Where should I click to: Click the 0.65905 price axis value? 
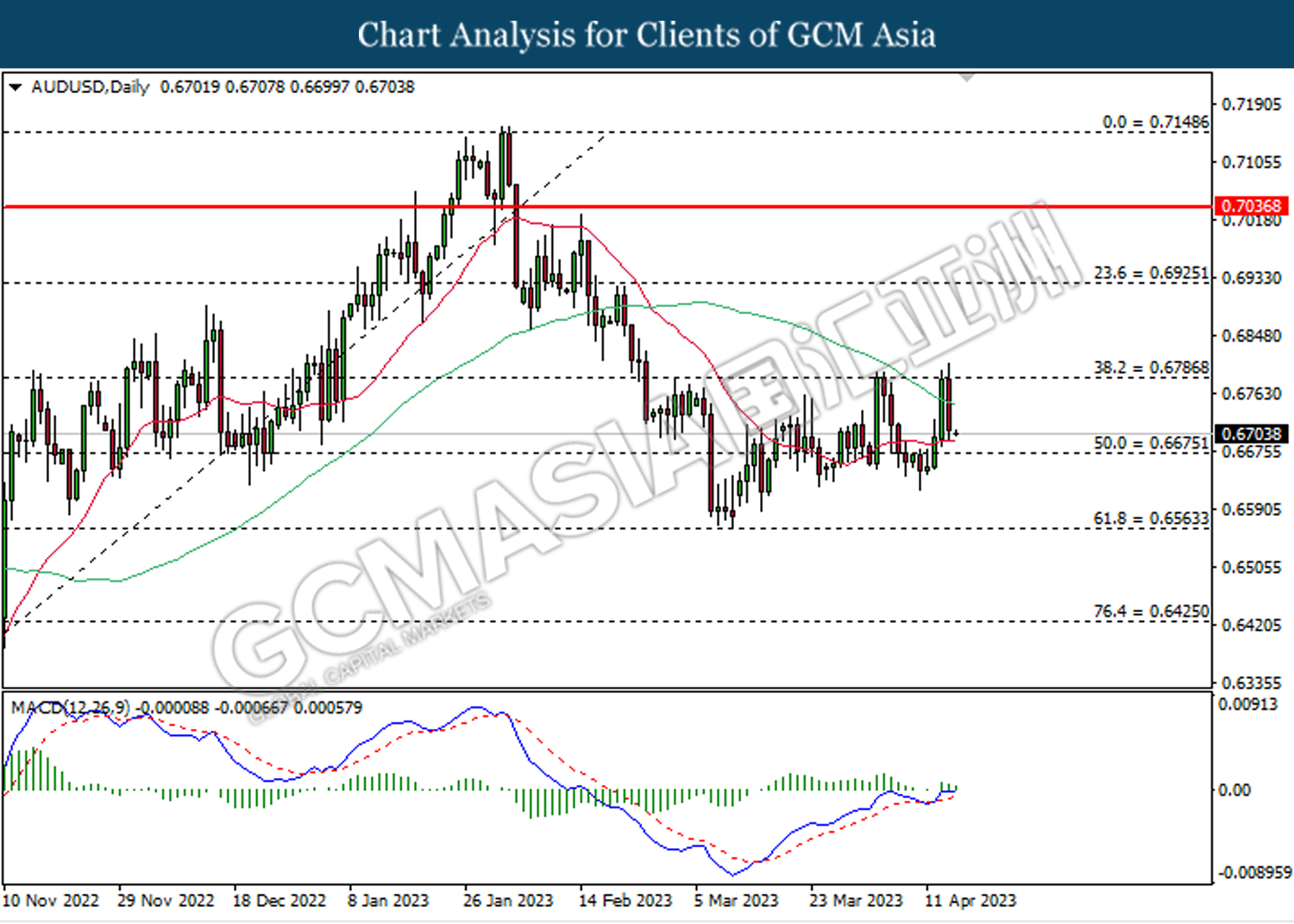point(1252,509)
